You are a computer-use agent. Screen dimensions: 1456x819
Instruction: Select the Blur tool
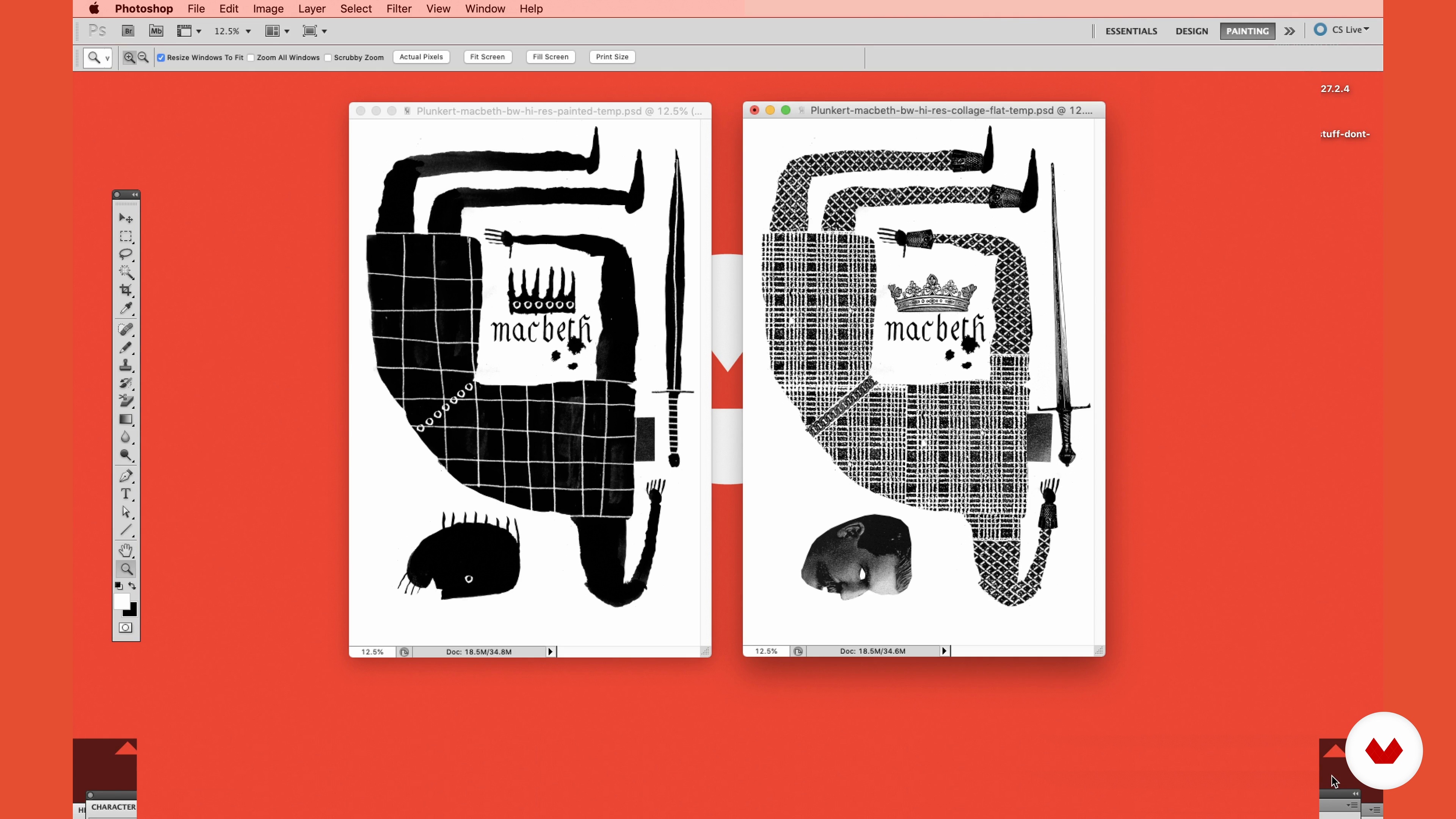[x=126, y=438]
